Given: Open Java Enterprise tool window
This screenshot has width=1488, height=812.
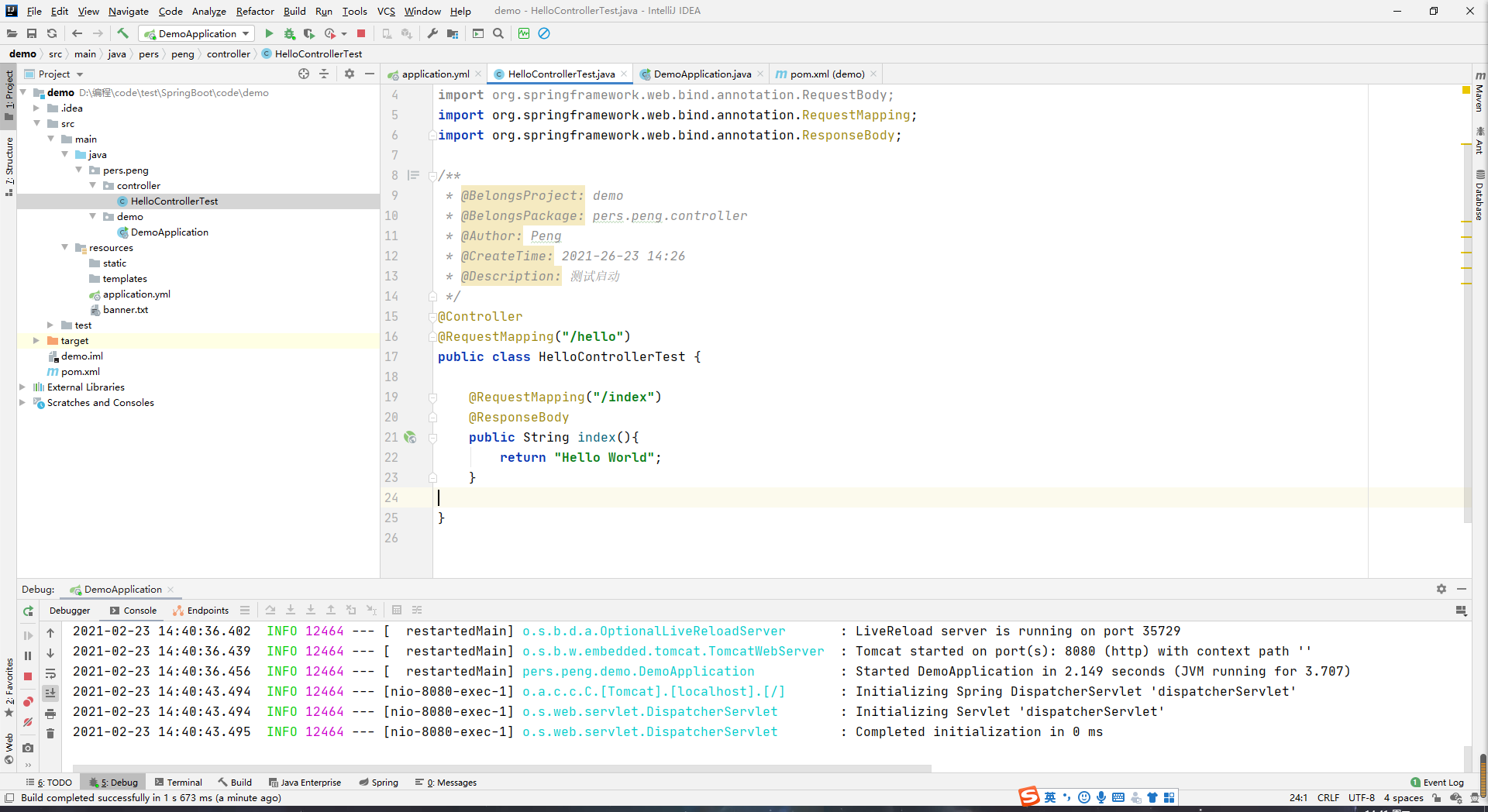Looking at the screenshot, I should point(305,783).
